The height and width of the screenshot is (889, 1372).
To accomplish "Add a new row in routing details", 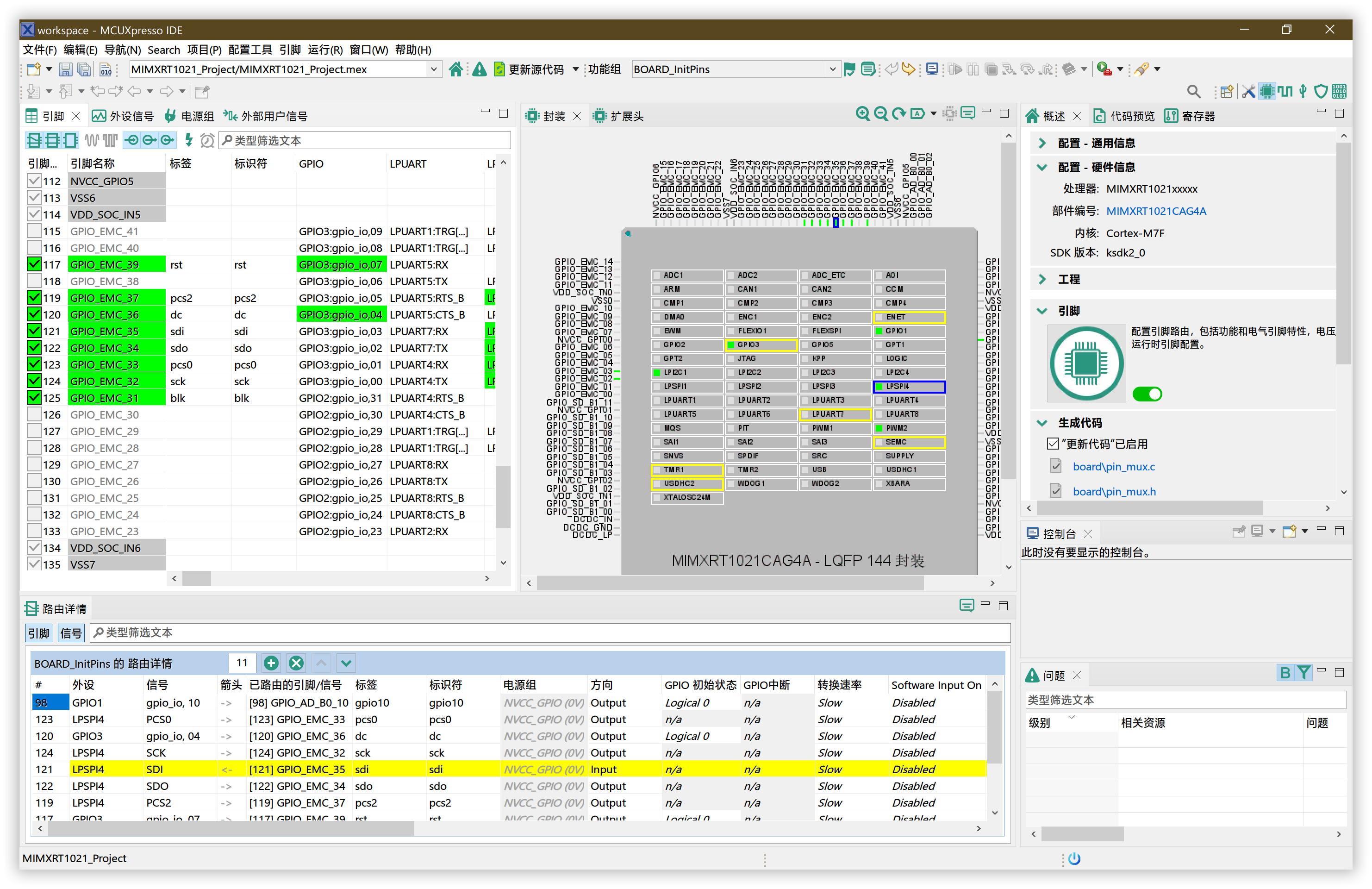I will pyautogui.click(x=271, y=663).
